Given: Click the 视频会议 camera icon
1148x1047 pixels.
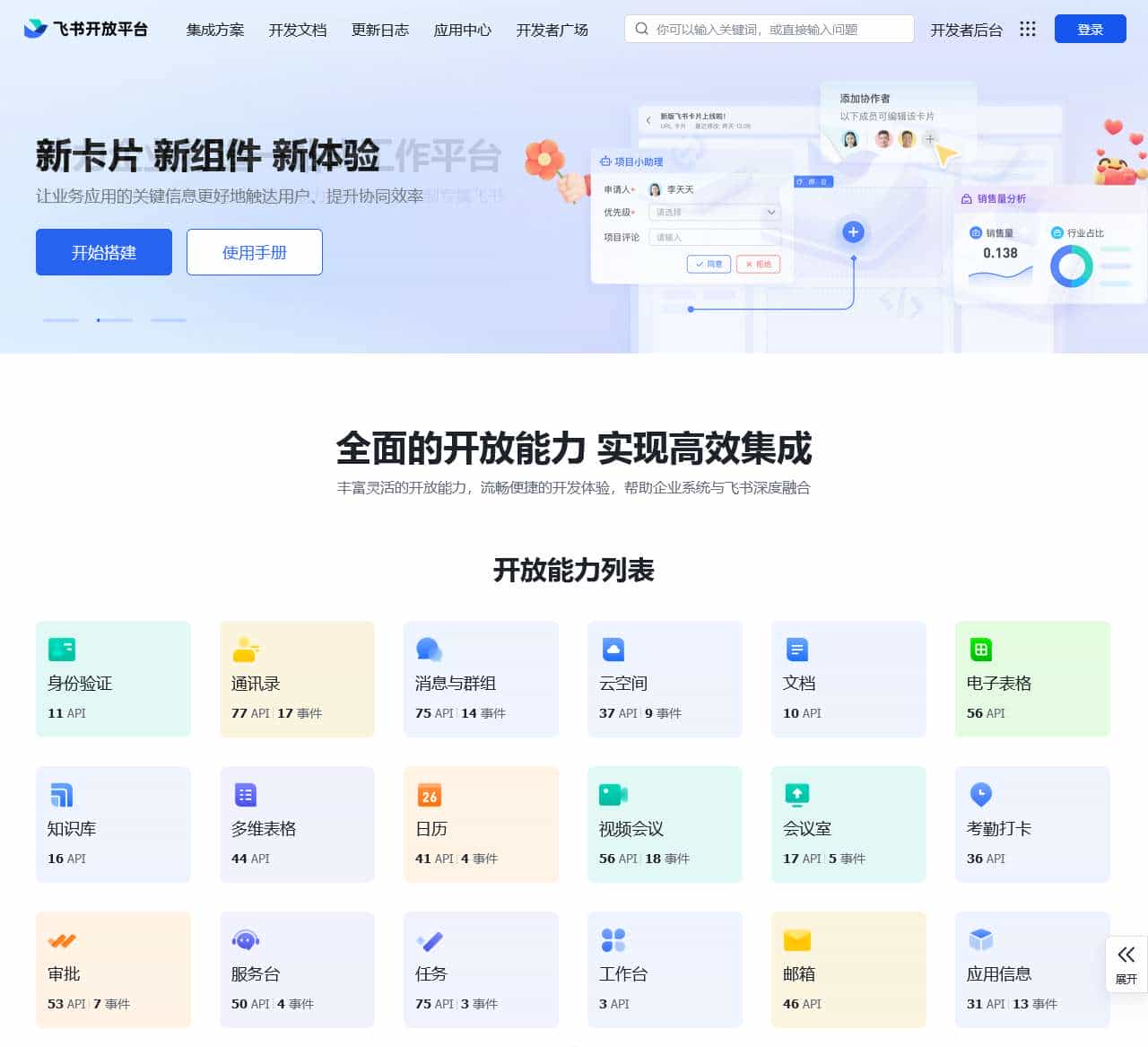Looking at the screenshot, I should coord(613,795).
